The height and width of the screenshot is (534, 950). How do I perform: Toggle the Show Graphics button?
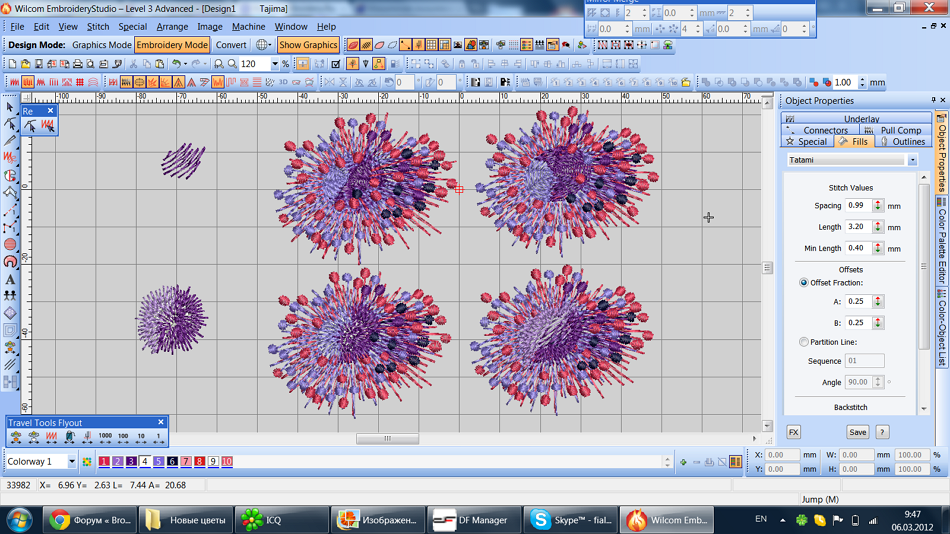pyautogui.click(x=308, y=45)
